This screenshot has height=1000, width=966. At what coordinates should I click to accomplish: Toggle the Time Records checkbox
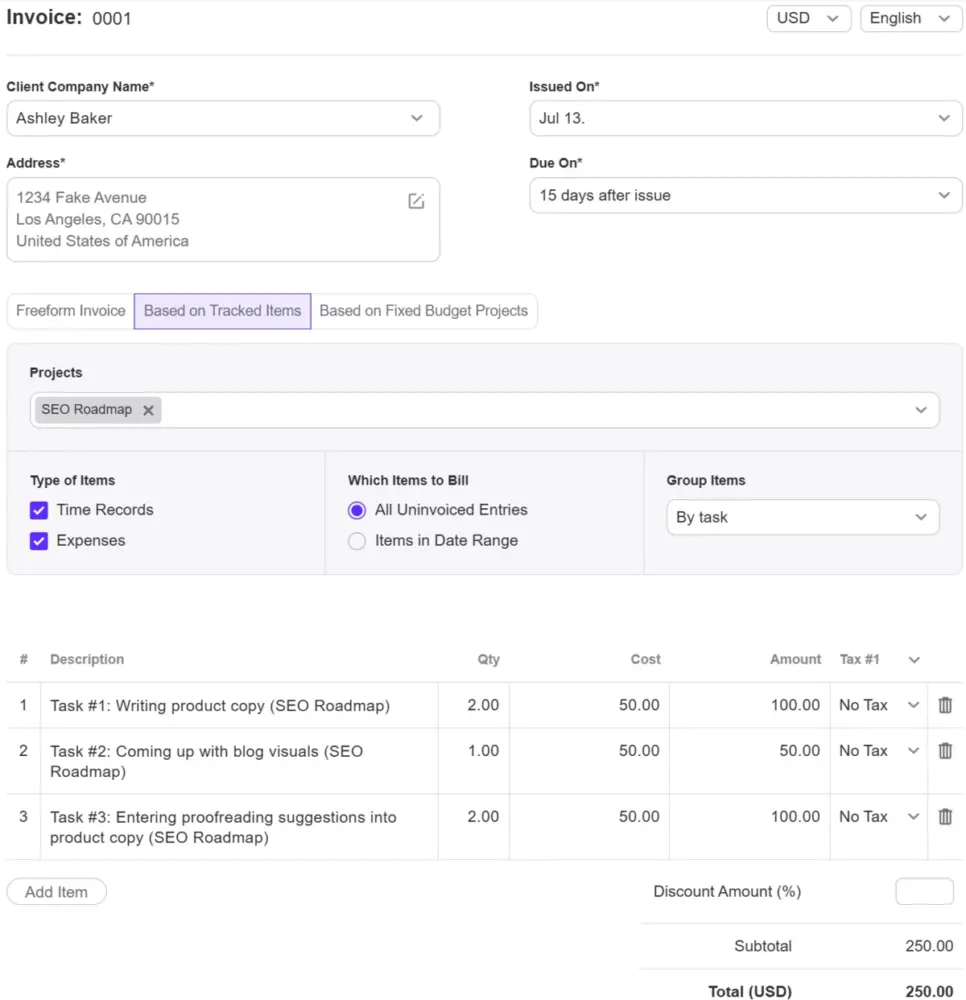[x=39, y=510]
